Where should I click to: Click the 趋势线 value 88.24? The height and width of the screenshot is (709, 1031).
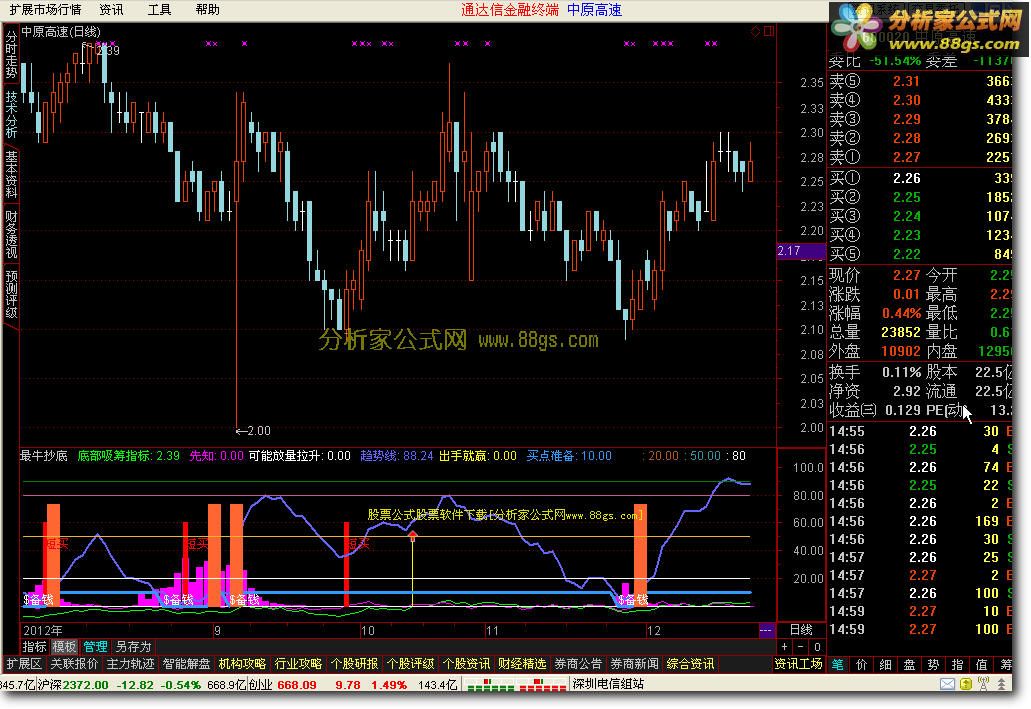(418, 456)
